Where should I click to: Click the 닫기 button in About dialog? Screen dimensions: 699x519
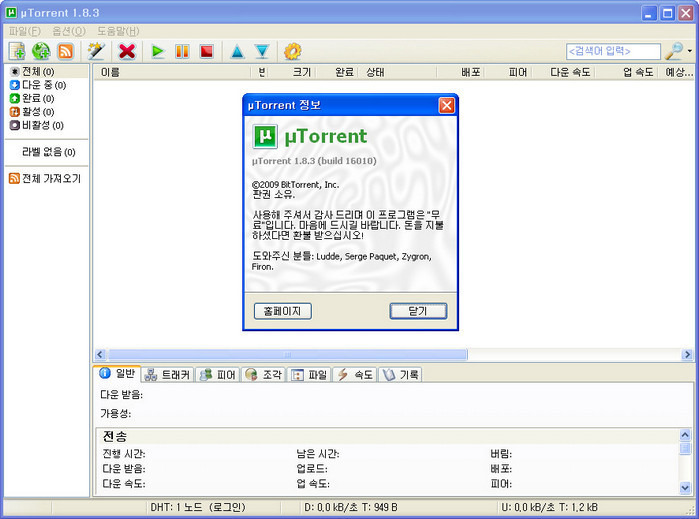pyautogui.click(x=418, y=311)
